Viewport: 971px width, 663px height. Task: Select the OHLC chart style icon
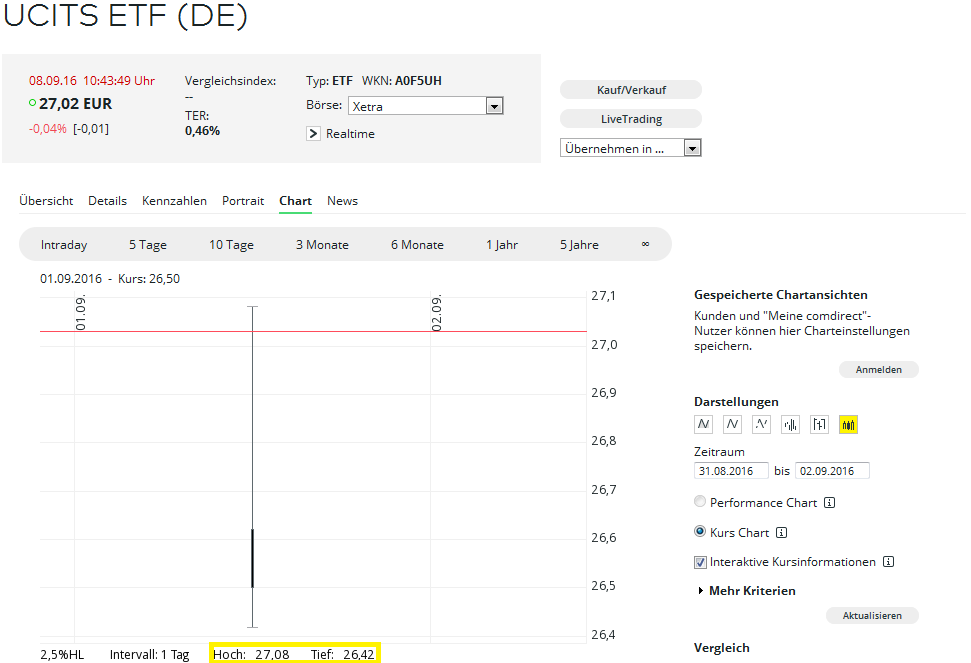(x=820, y=425)
